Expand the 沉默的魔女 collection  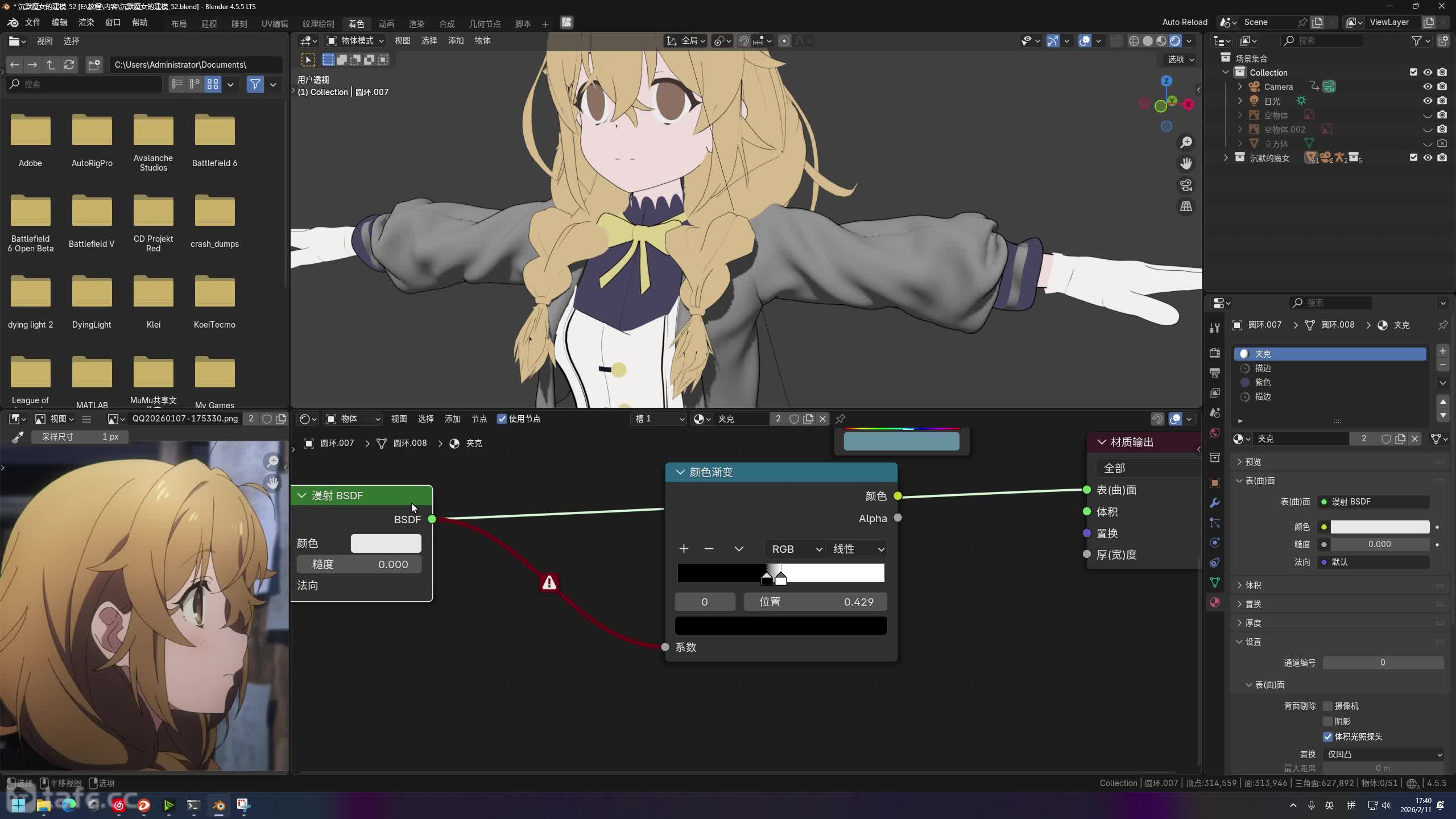(1226, 158)
